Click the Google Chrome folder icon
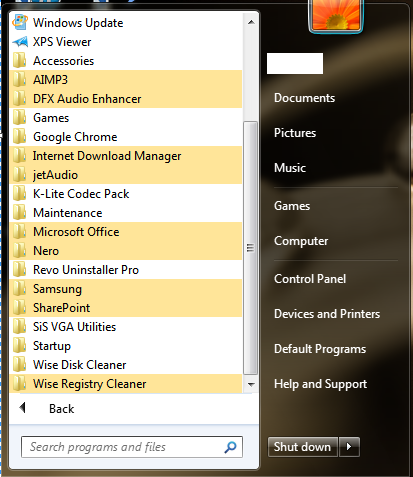Image resolution: width=413 pixels, height=477 pixels. pos(20,137)
